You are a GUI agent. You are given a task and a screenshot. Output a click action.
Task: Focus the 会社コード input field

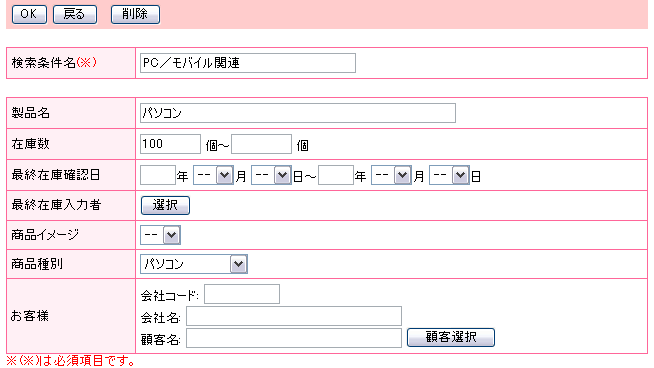click(242, 294)
